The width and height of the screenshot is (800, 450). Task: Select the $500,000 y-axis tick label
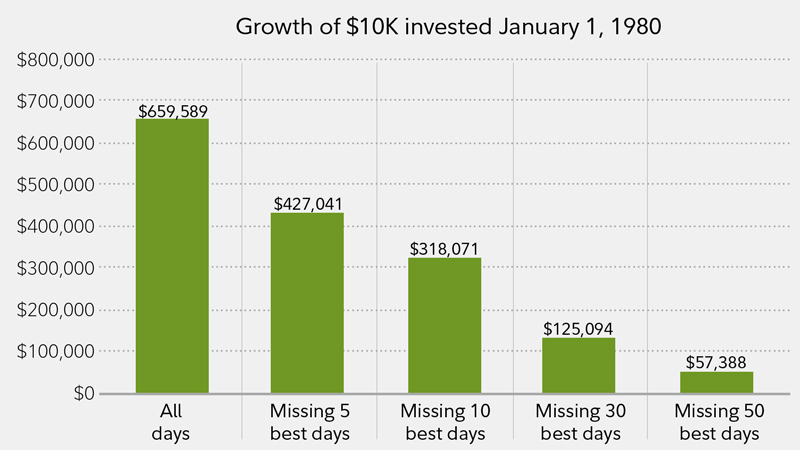point(57,185)
